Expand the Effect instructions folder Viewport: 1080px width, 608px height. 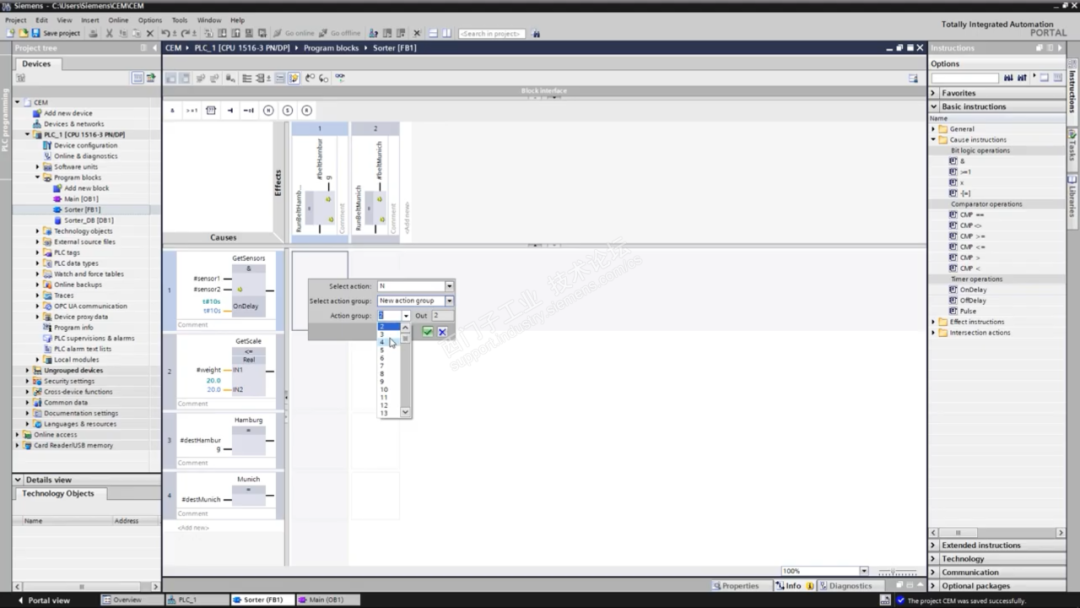[934, 322]
